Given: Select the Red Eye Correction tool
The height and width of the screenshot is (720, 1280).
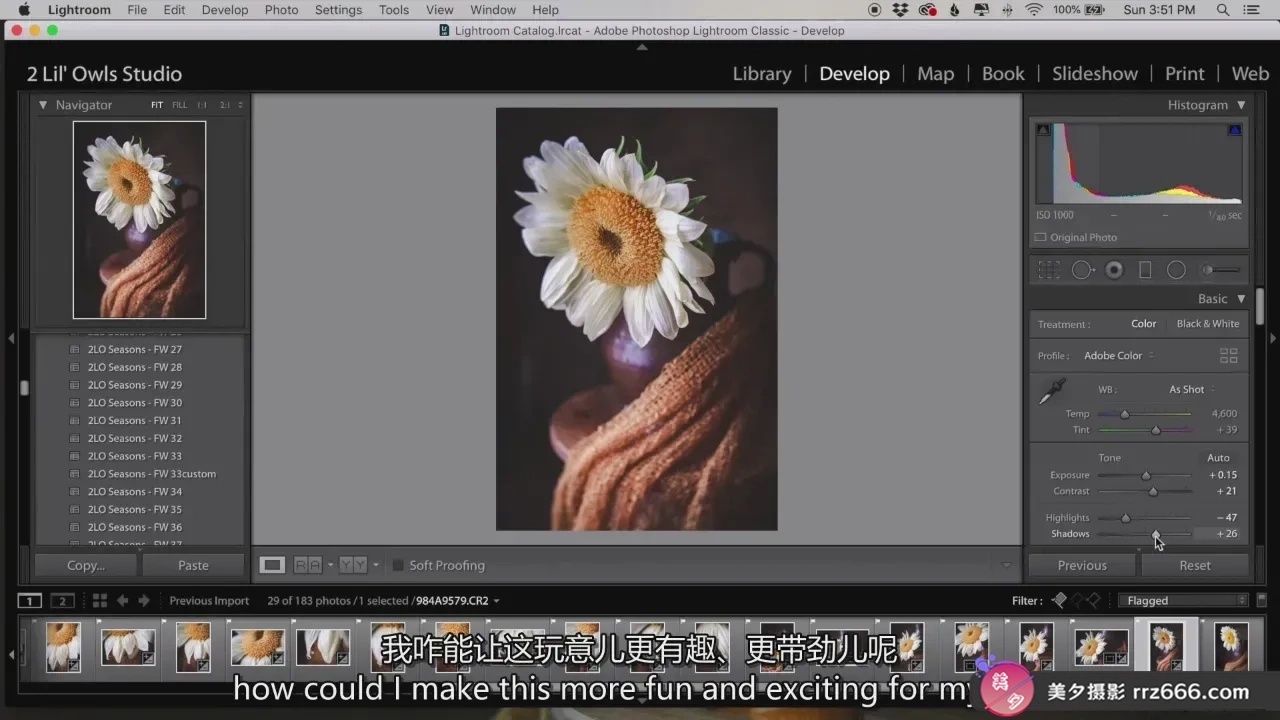Looking at the screenshot, I should [1114, 270].
